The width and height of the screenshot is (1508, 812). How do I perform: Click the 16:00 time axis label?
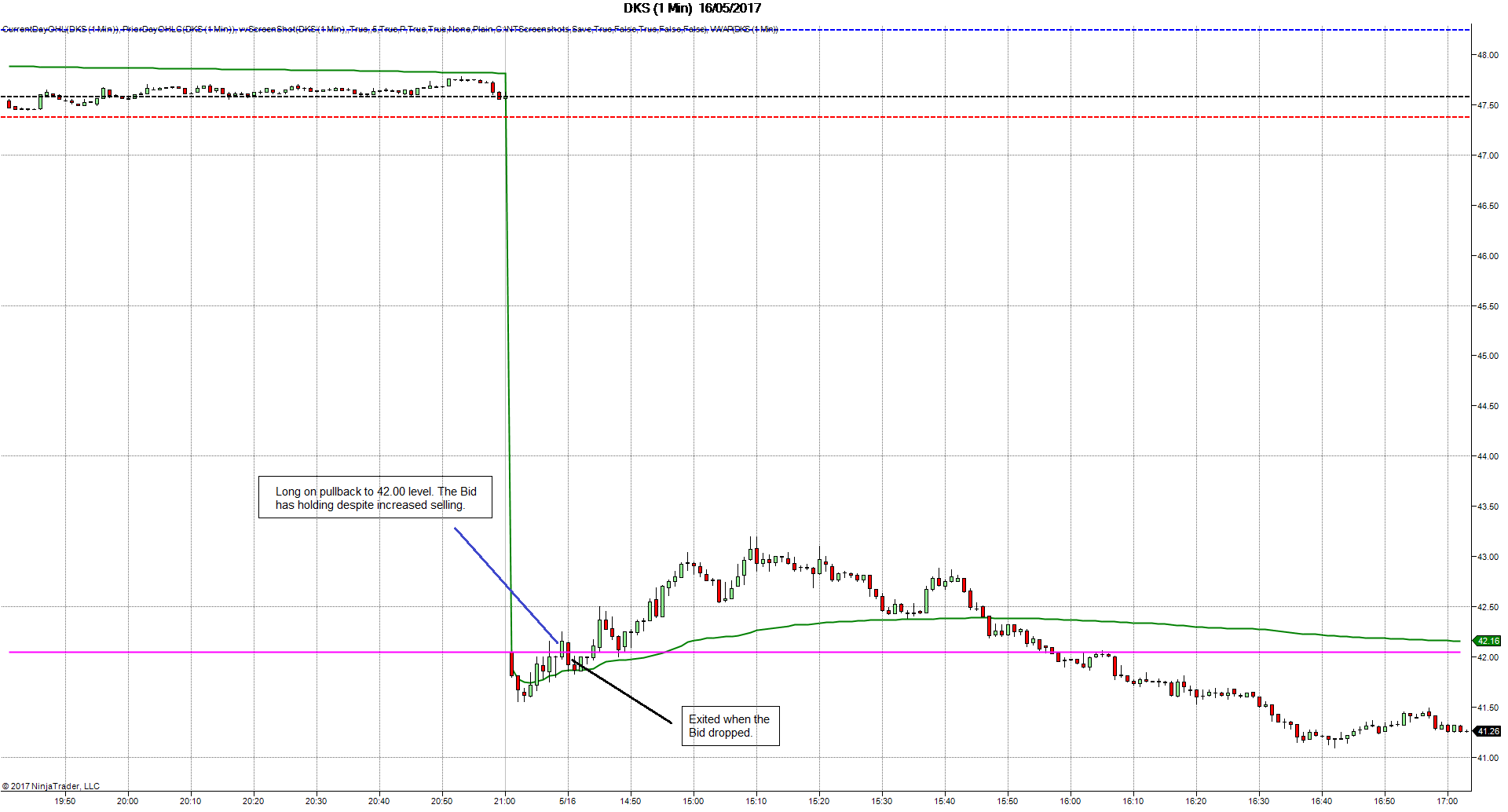pos(1071,801)
